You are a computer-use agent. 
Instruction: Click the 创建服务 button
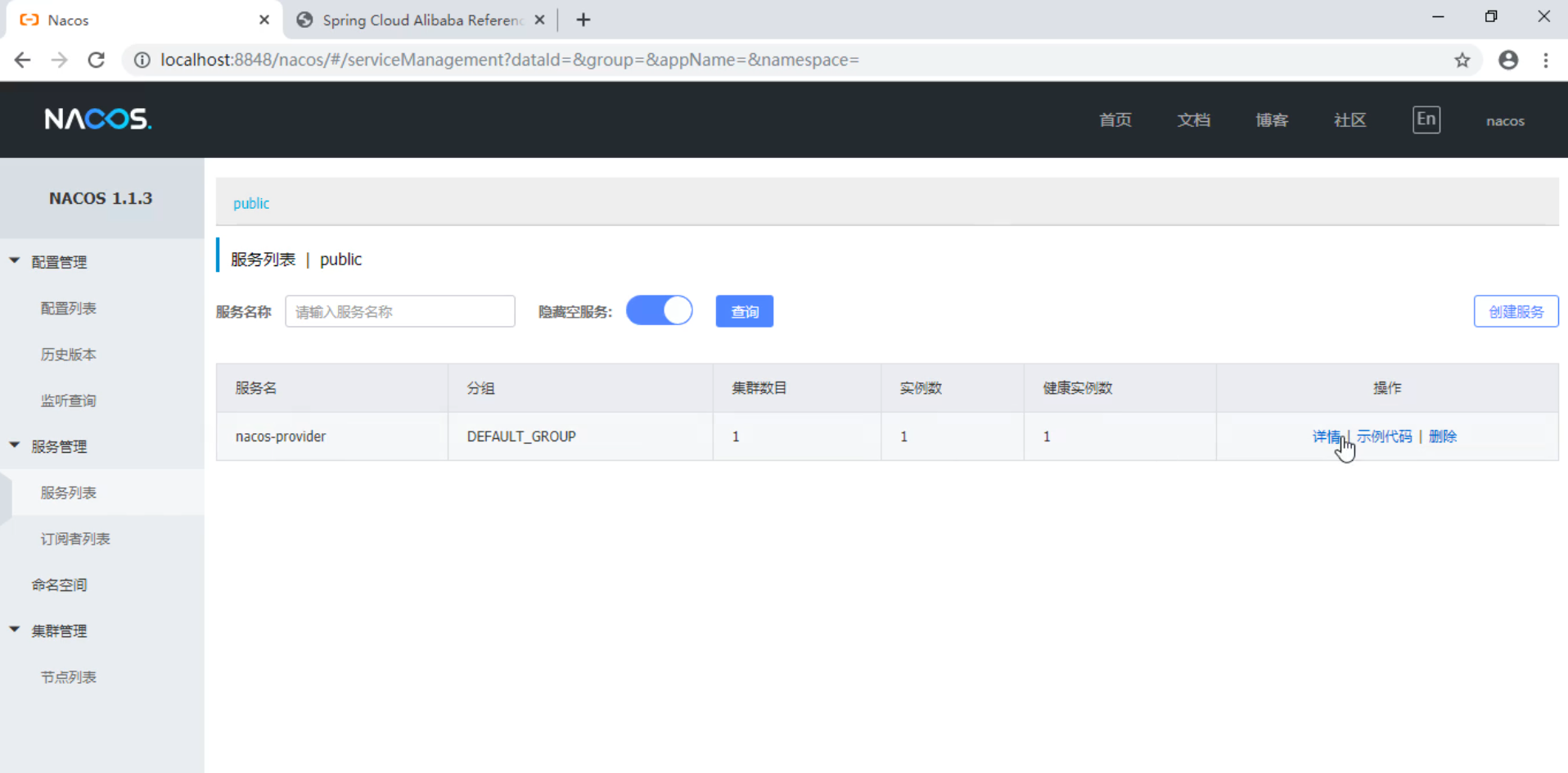click(1516, 311)
